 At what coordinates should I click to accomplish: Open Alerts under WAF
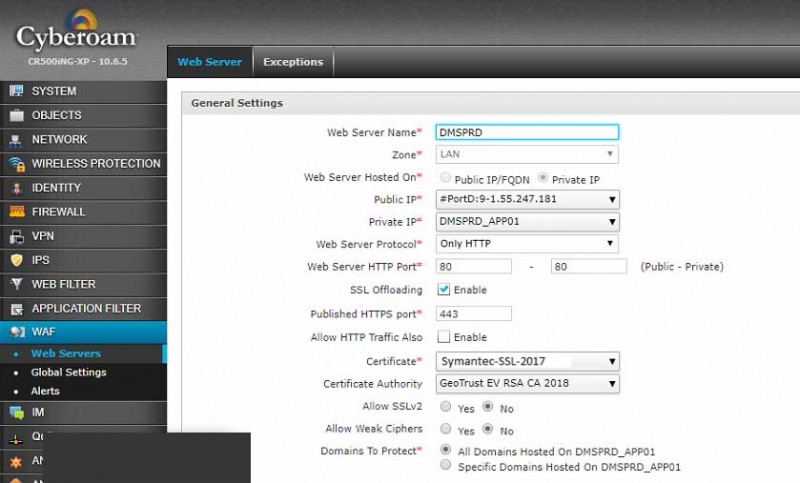pos(45,391)
